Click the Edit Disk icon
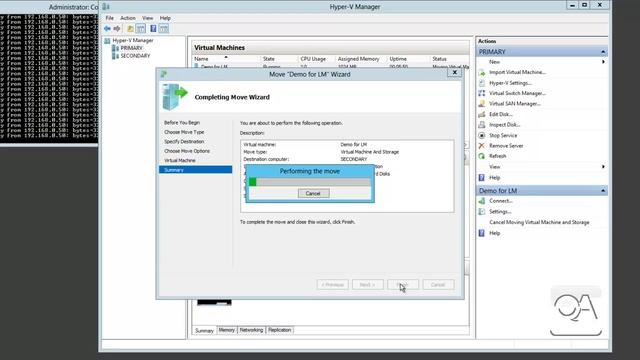 click(482, 114)
